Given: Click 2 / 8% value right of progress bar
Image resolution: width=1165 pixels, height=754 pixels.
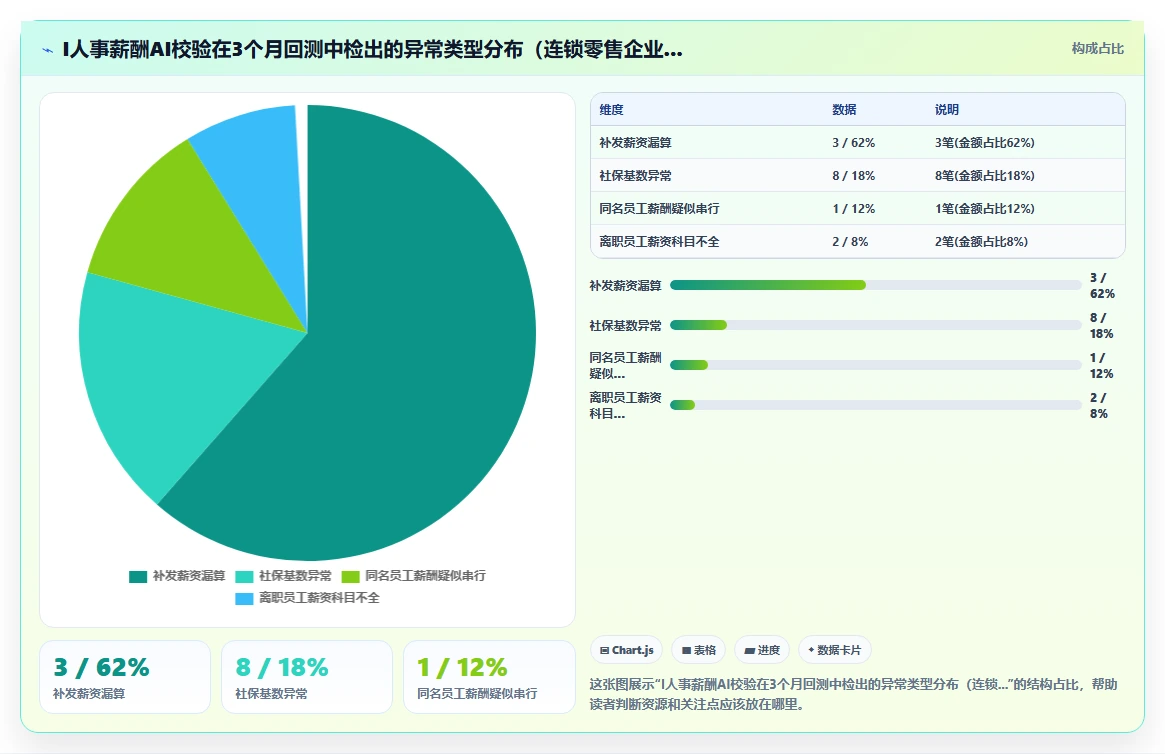Looking at the screenshot, I should point(1099,406).
